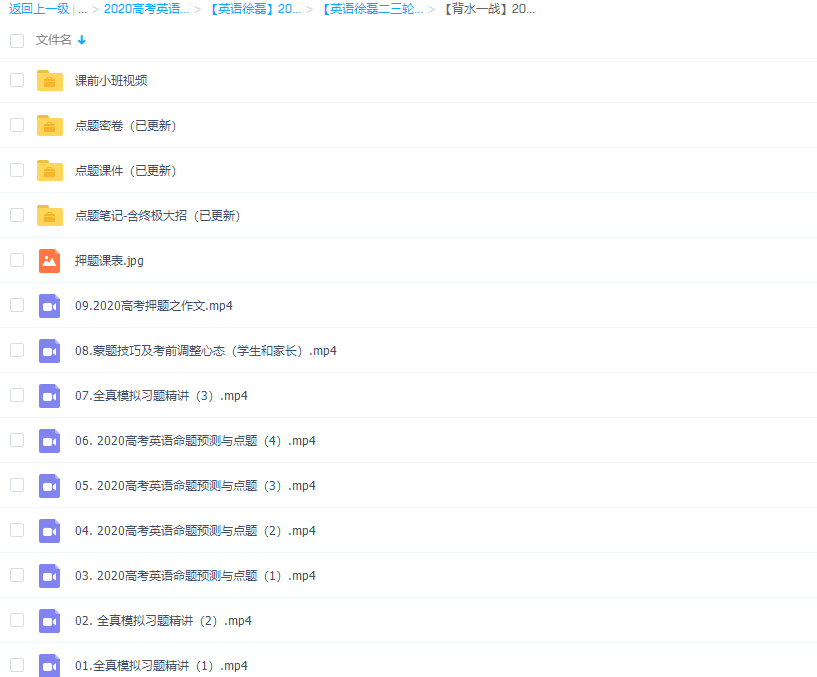Navigate to 【英语徐磊二三轮 breadcrumb
The image size is (817, 677).
(371, 9)
